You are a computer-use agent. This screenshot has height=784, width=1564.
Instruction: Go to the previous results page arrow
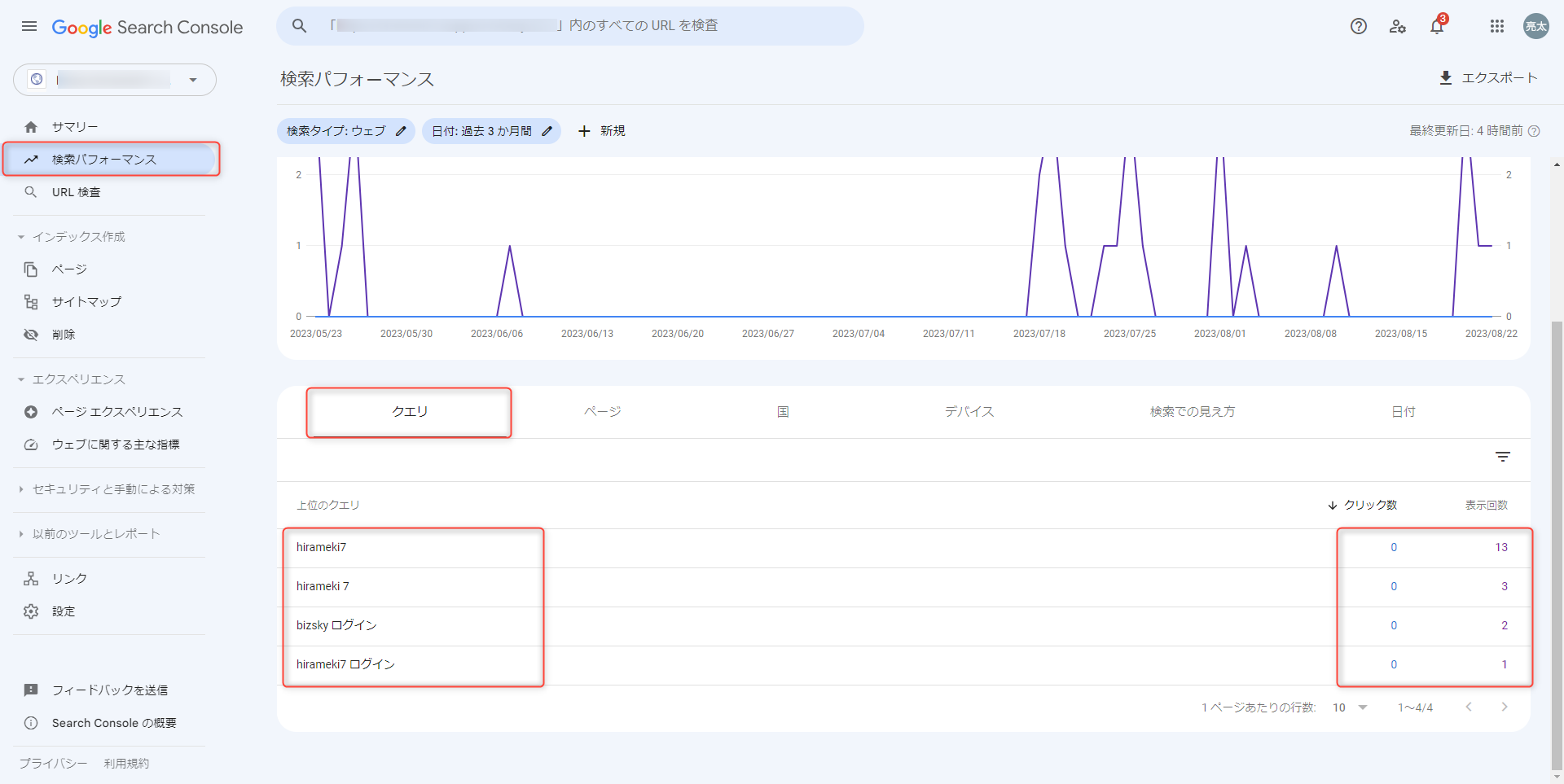[x=1469, y=707]
